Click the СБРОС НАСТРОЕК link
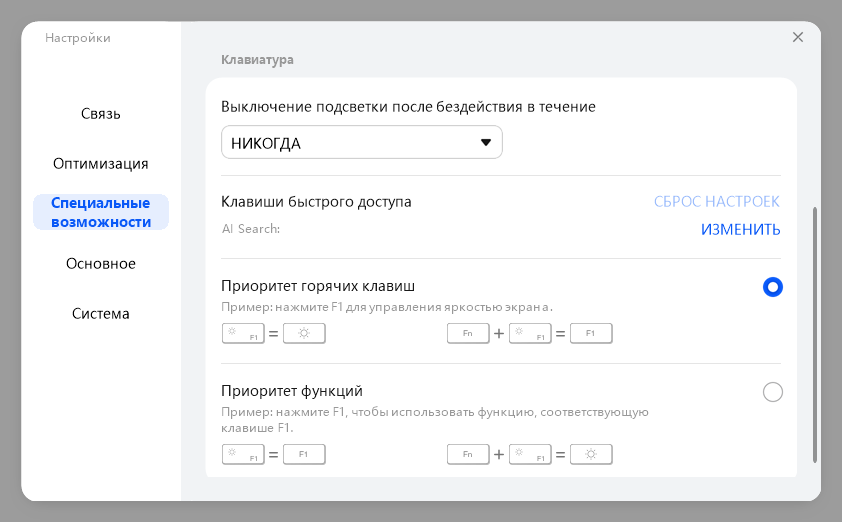842x522 pixels. coord(716,202)
